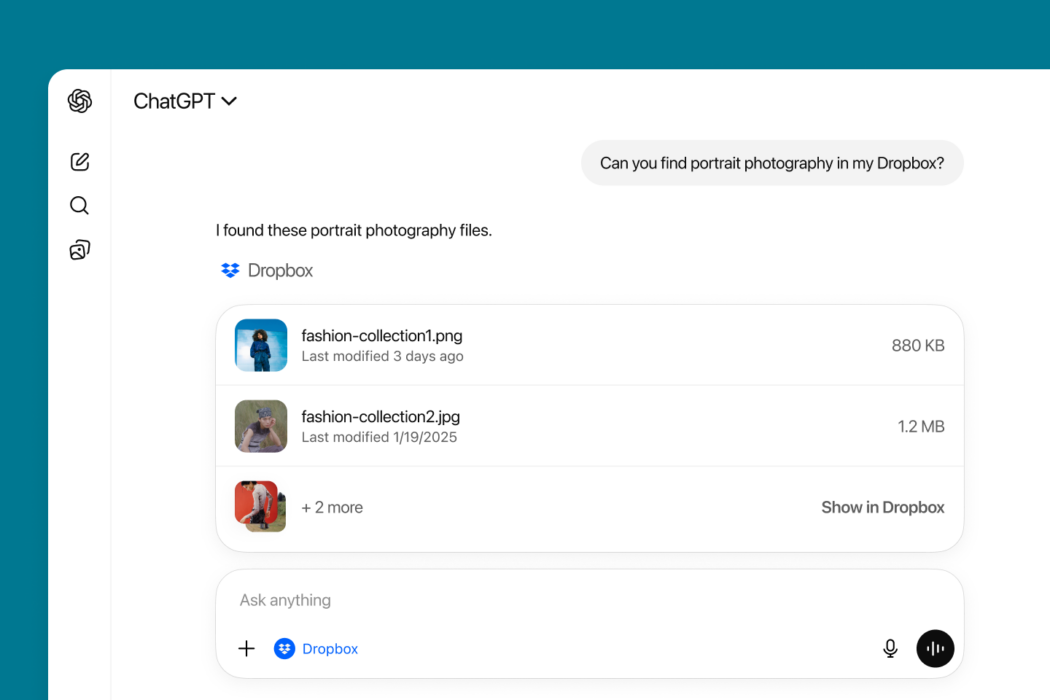Start a new chat with compose icon

click(x=80, y=162)
